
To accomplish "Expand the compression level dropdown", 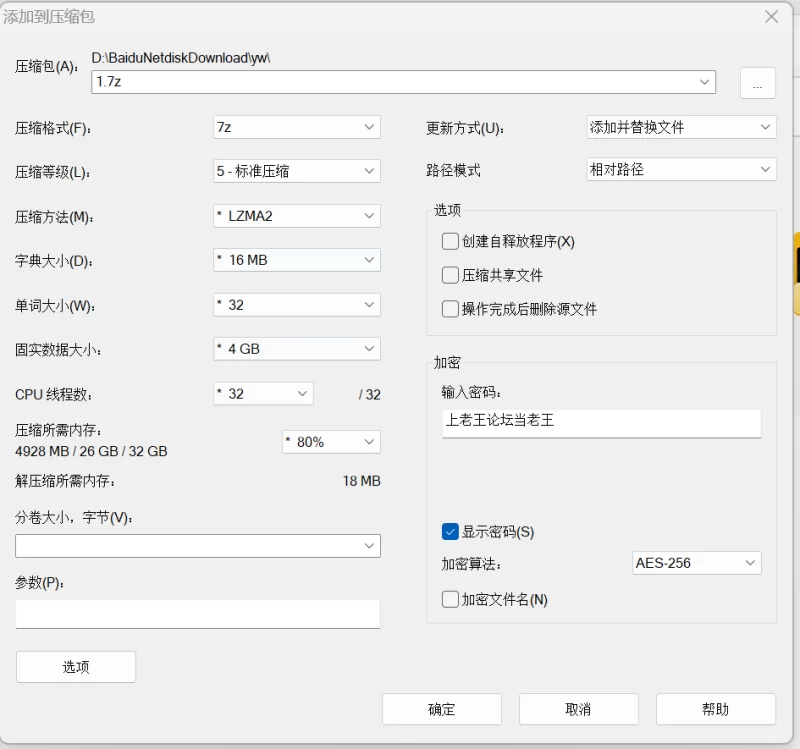I will click(x=297, y=171).
